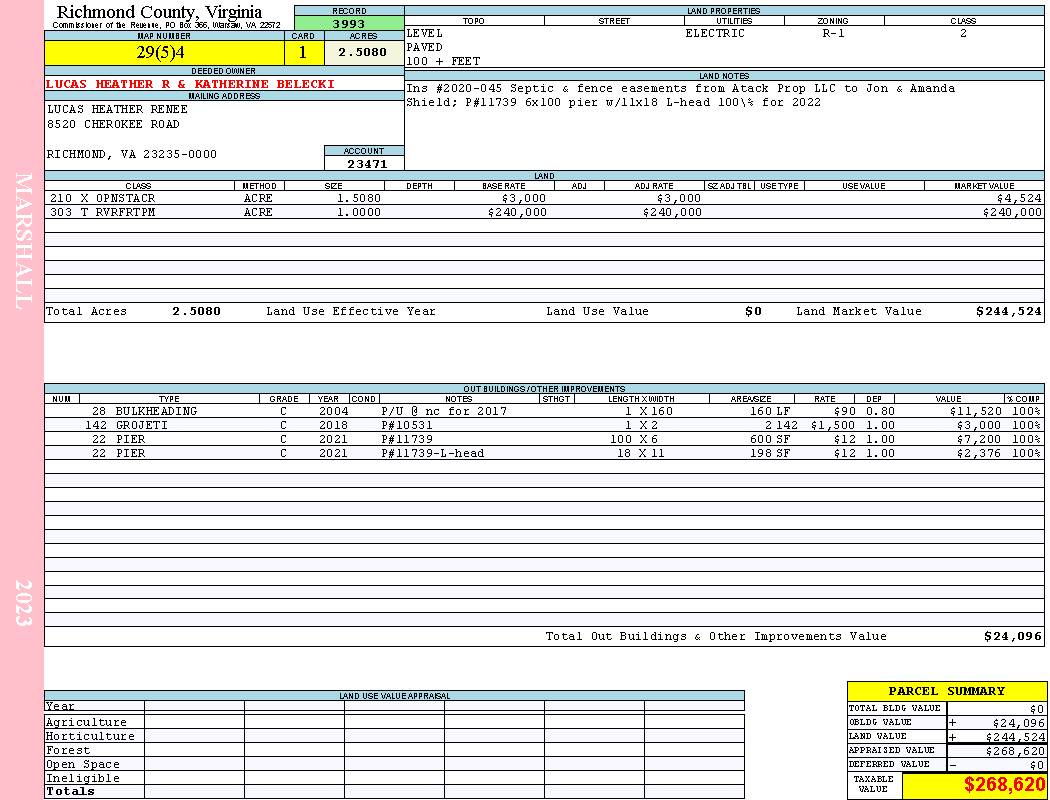1050x800 pixels.
Task: Select zoning value R-1
Action: (x=834, y=33)
